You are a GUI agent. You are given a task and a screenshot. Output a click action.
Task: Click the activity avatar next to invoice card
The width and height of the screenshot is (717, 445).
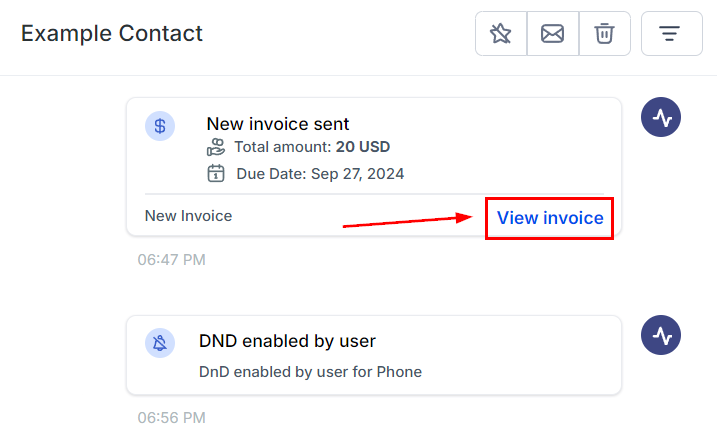pyautogui.click(x=661, y=118)
